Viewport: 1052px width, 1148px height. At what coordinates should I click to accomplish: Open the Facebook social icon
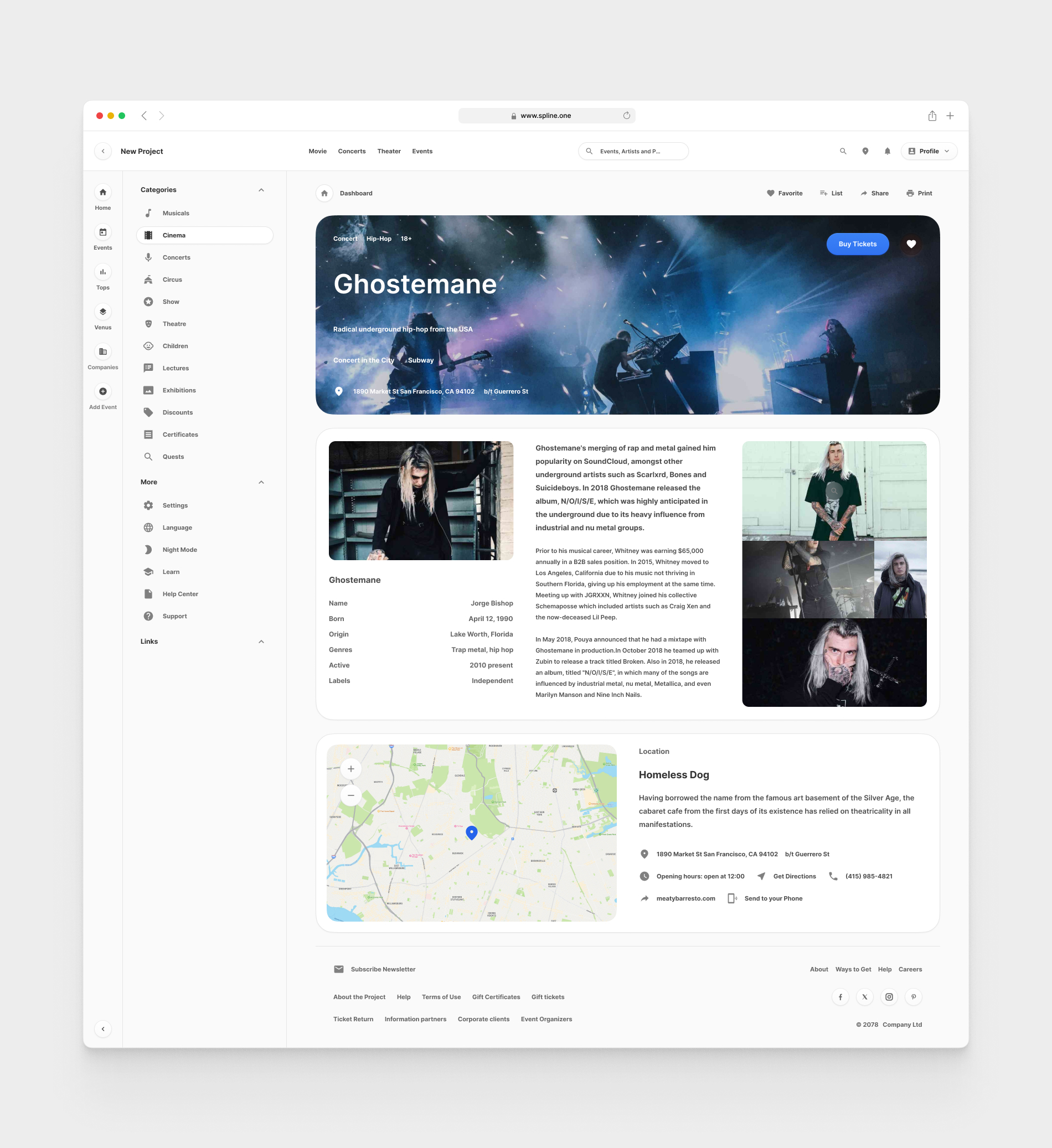click(x=840, y=996)
